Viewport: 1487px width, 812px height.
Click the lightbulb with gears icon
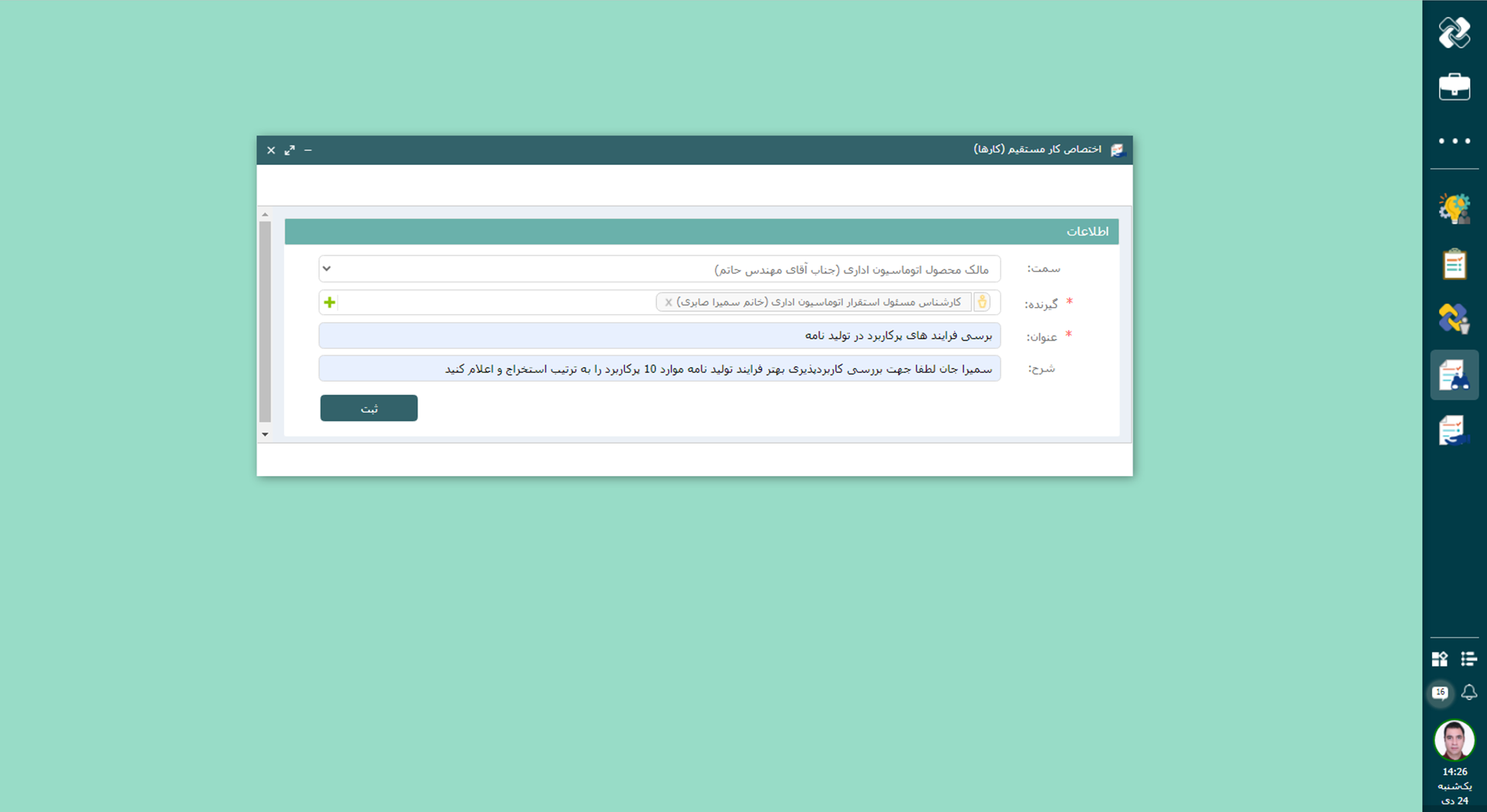tap(1454, 209)
